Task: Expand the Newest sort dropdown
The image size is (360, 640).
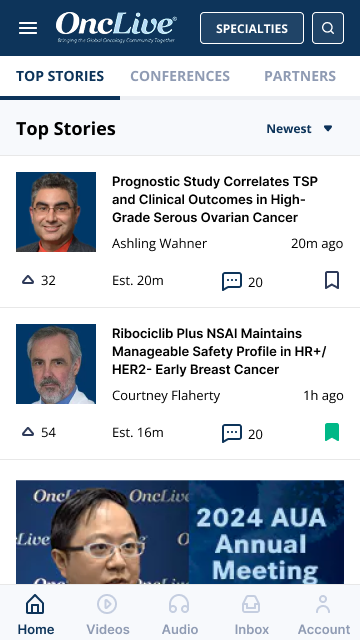Action: click(x=300, y=129)
